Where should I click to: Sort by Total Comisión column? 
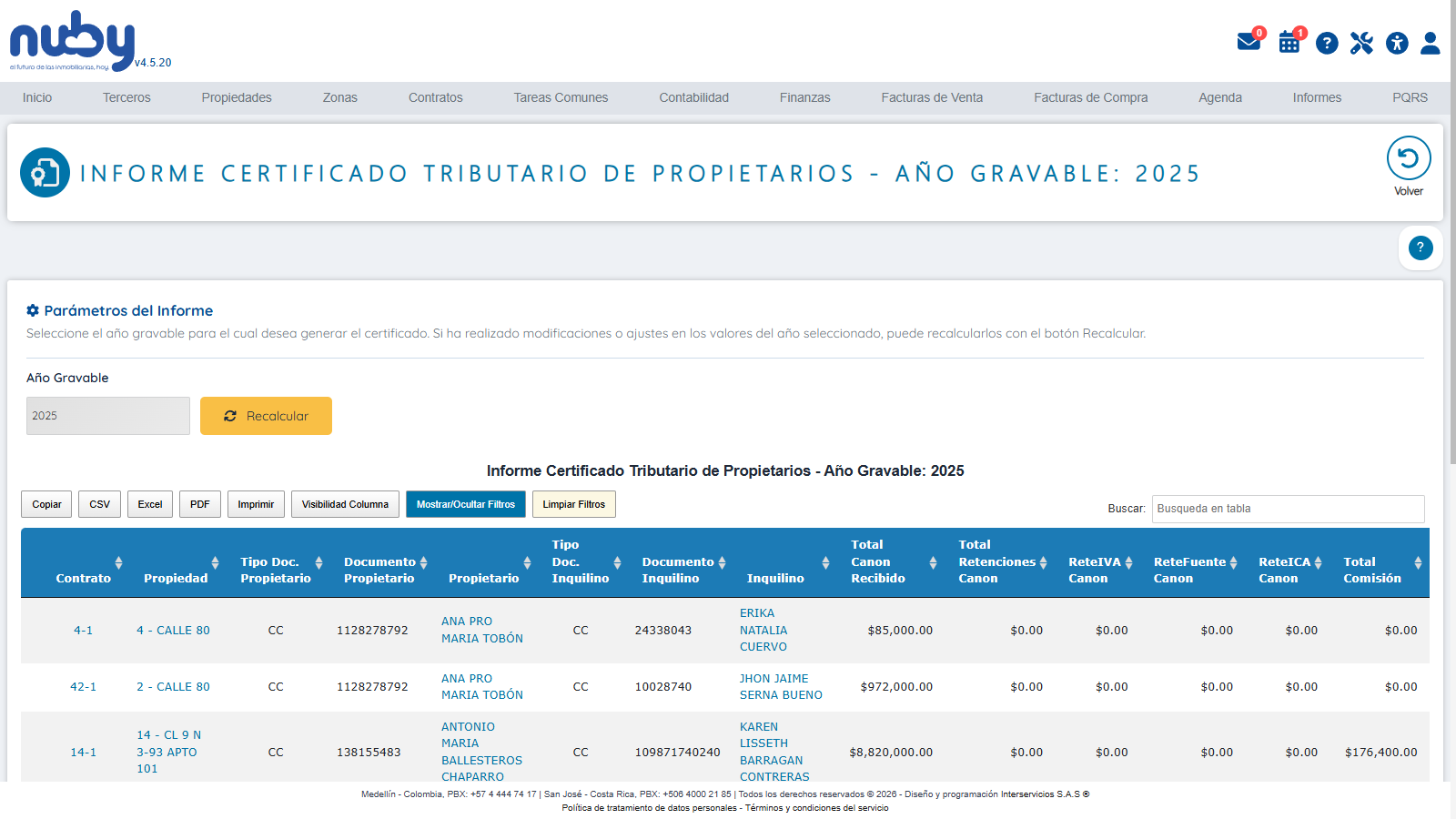point(1418,562)
